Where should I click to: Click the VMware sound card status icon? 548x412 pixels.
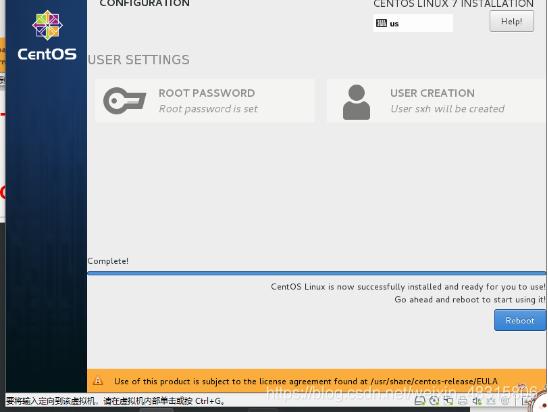(x=477, y=401)
